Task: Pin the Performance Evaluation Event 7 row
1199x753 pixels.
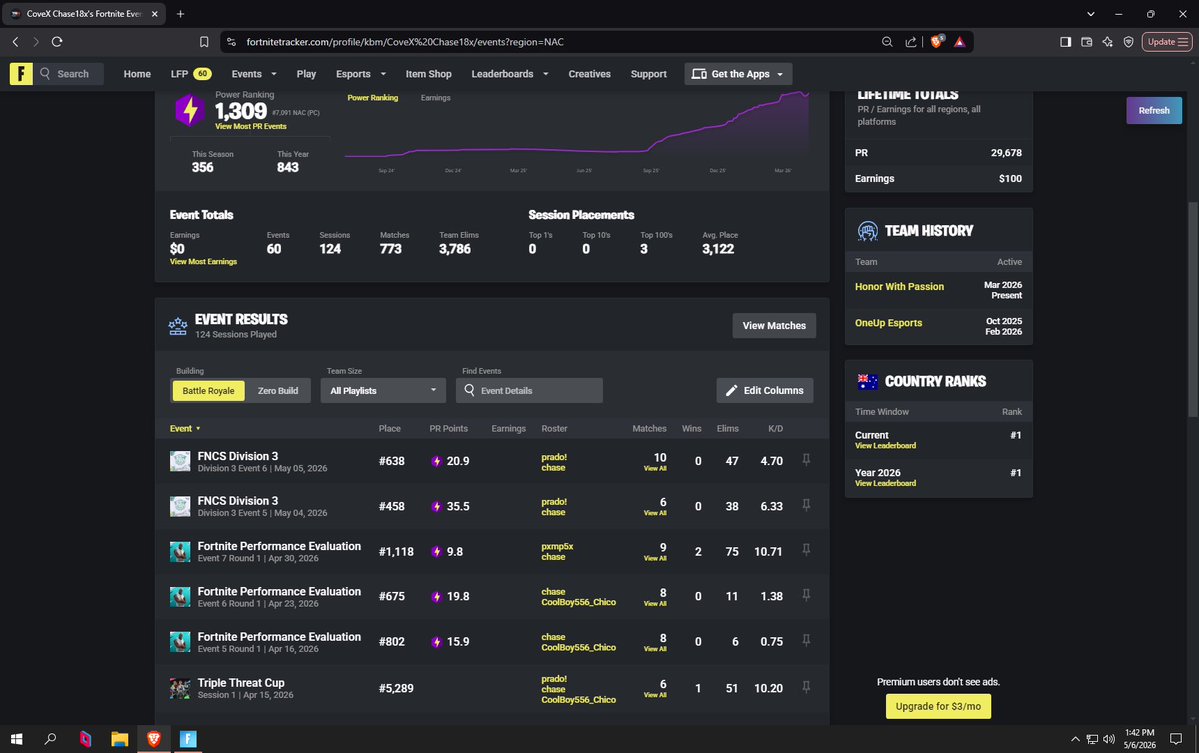Action: 806,550
